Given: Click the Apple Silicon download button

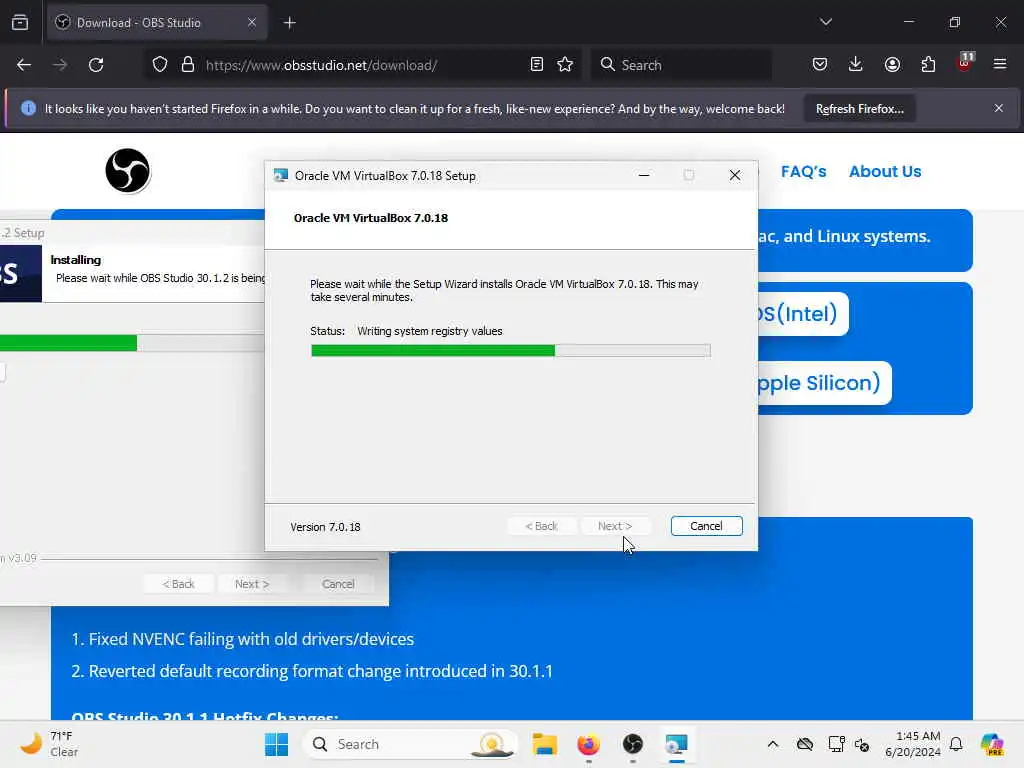Looking at the screenshot, I should tap(825, 383).
